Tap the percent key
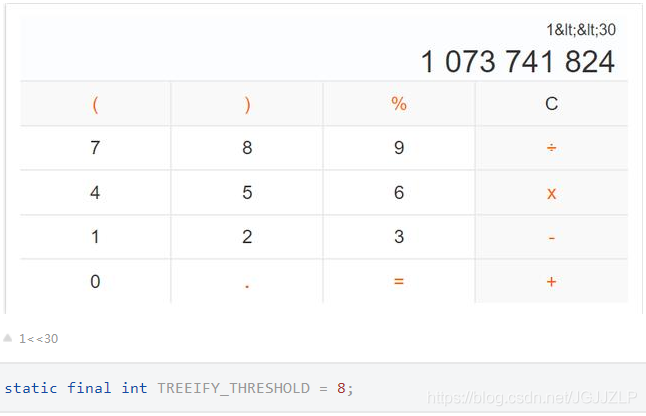The image size is (646, 416). [399, 104]
